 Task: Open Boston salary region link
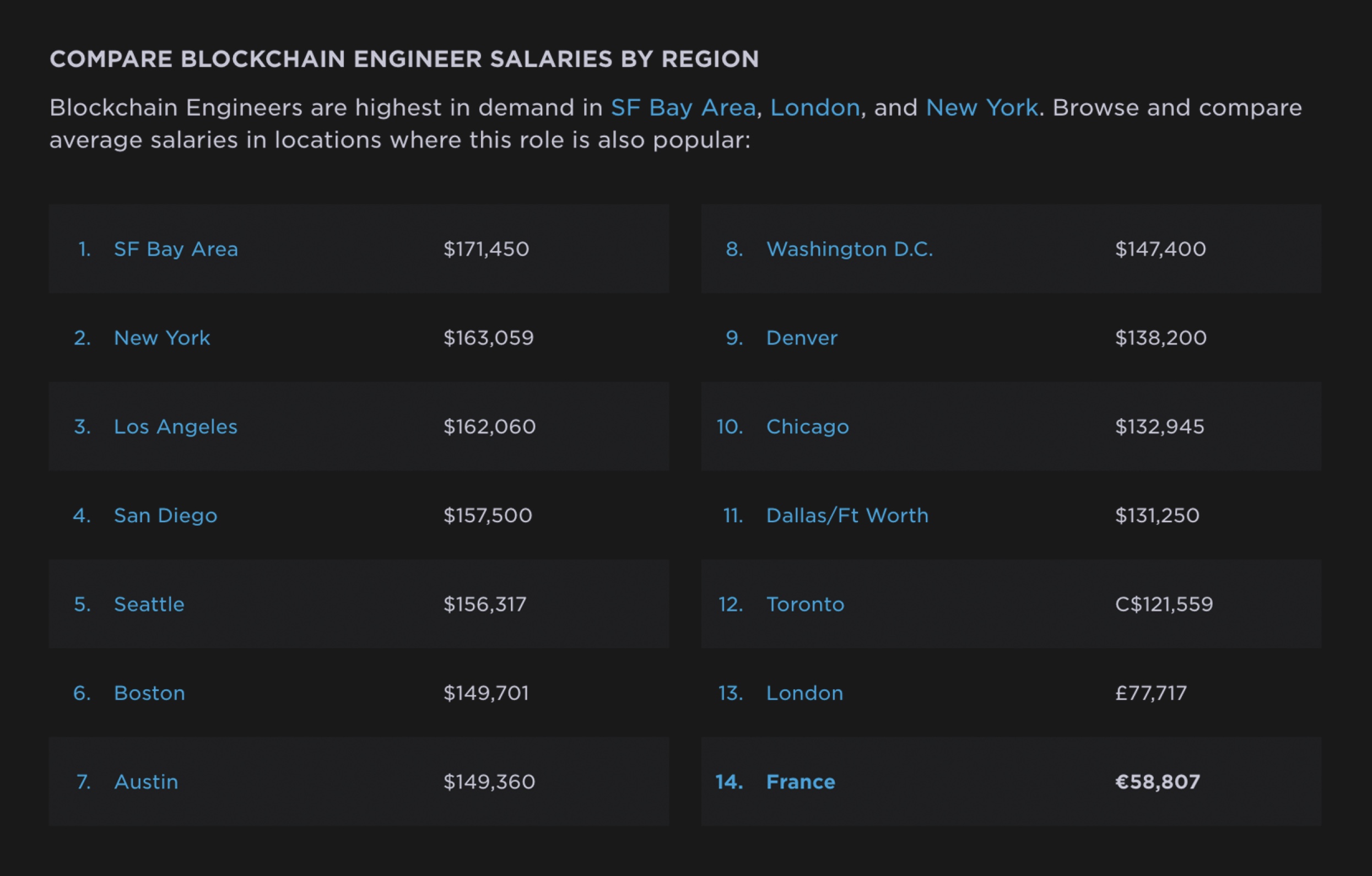149,693
